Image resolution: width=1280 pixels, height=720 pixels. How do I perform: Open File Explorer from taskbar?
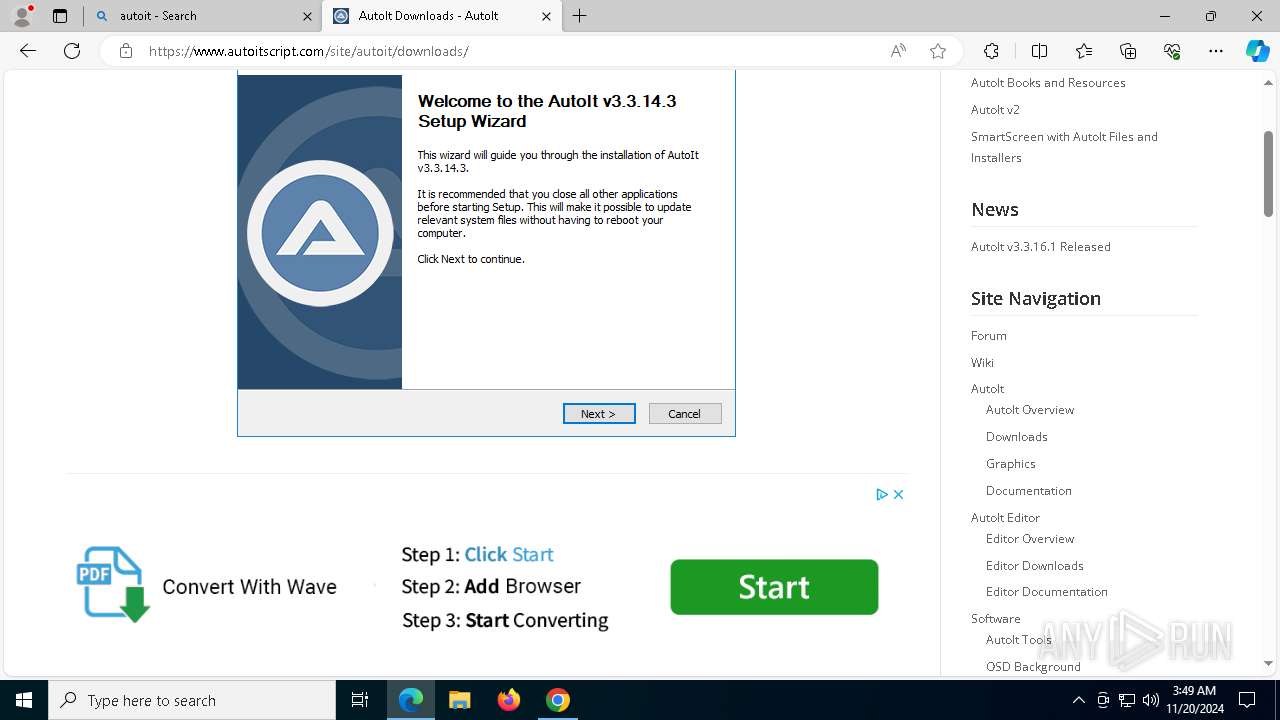point(459,700)
